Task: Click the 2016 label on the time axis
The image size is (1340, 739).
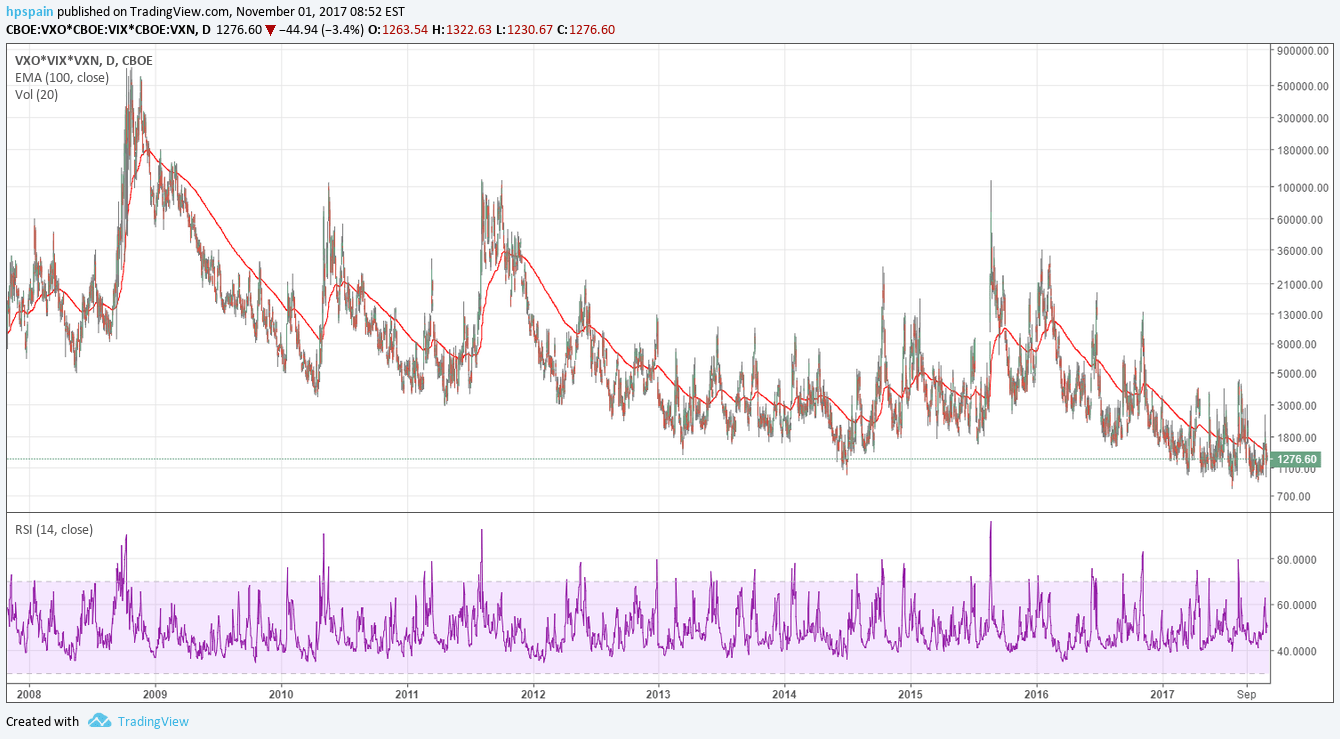Action: [x=1037, y=693]
